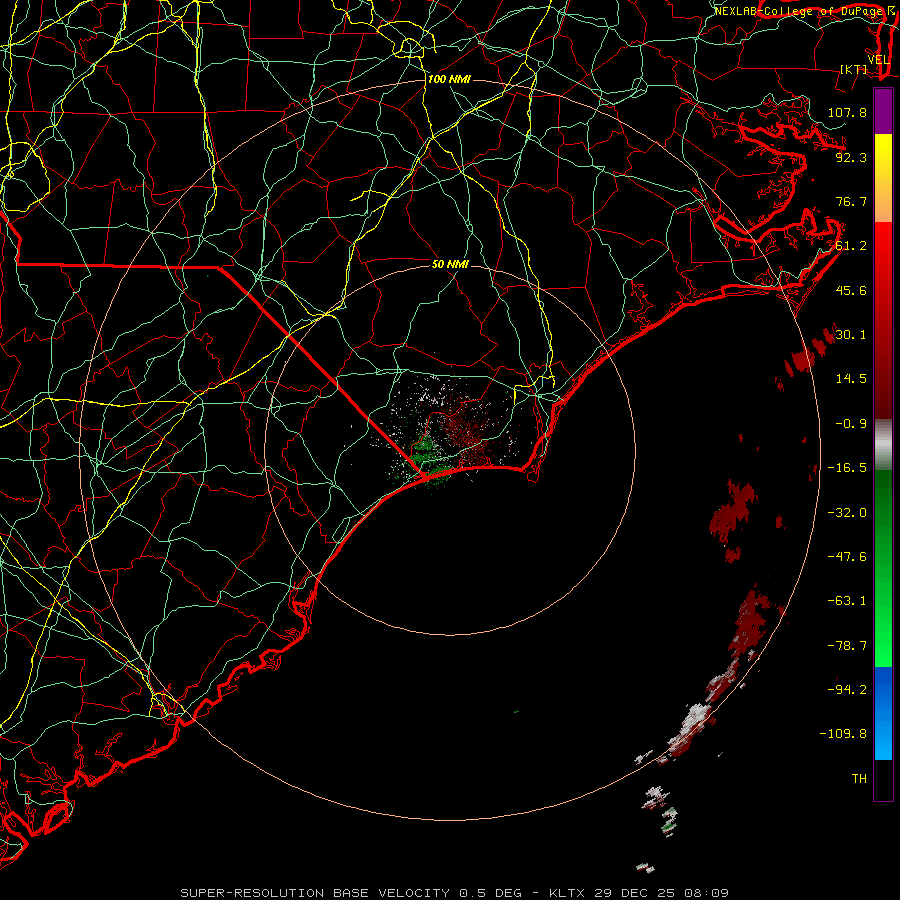Pick the bright green segment near -78.7
Screen dimensions: 900x900
tap(883, 646)
